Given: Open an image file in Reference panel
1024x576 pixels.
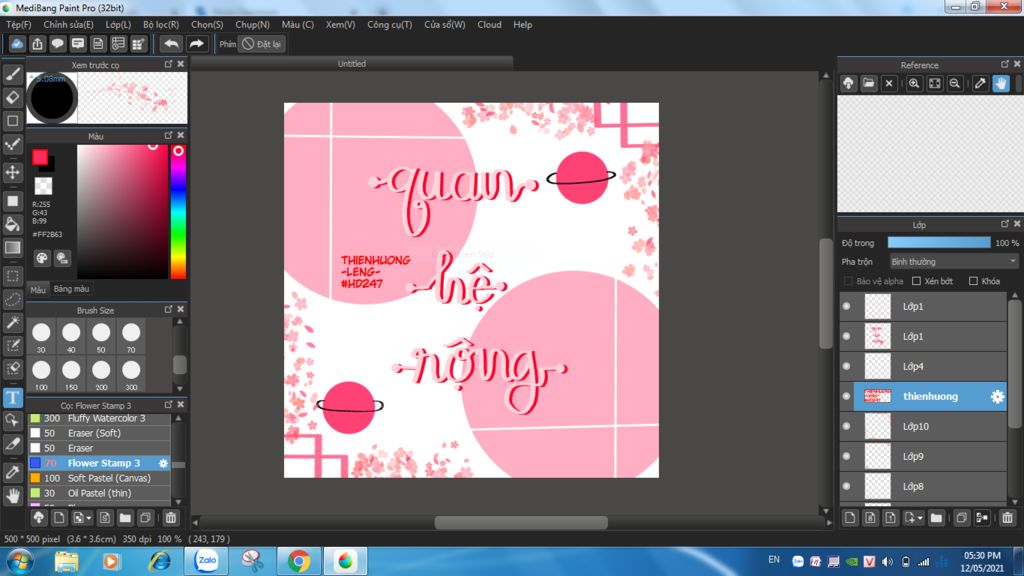Looking at the screenshot, I should point(869,84).
